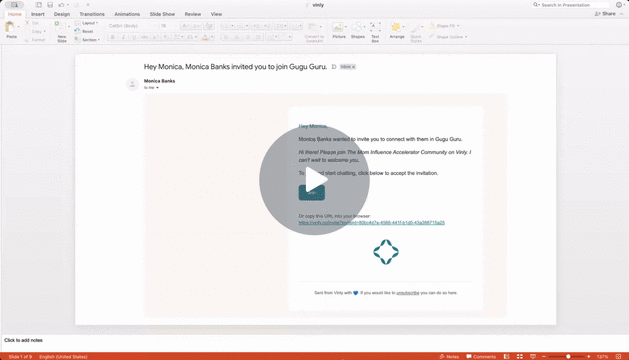Switch to the Design tab
629x360 pixels.
(62, 14)
